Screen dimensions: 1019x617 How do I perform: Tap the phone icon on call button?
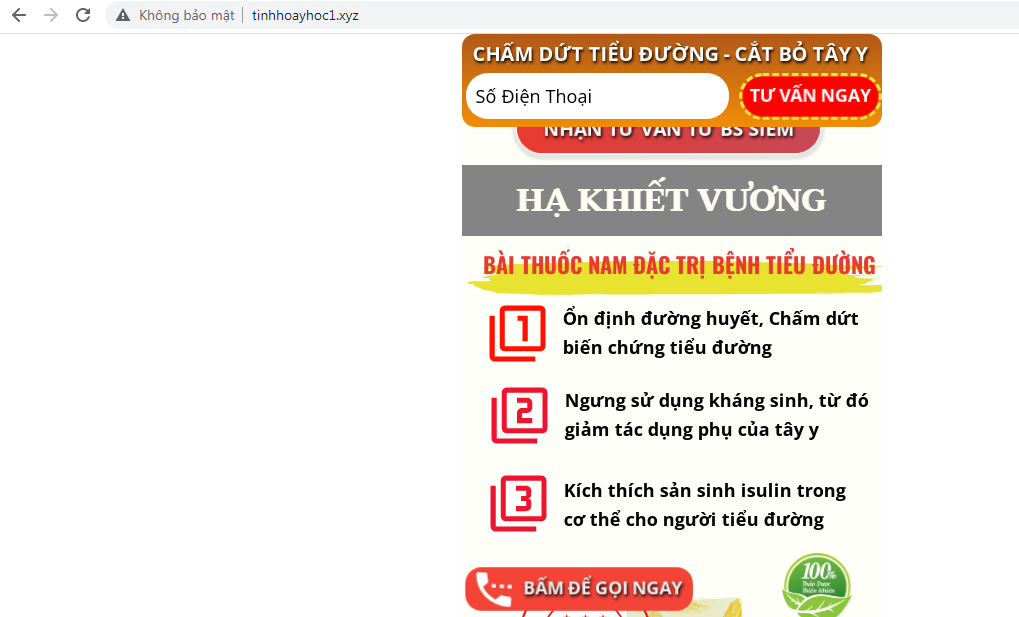point(493,589)
